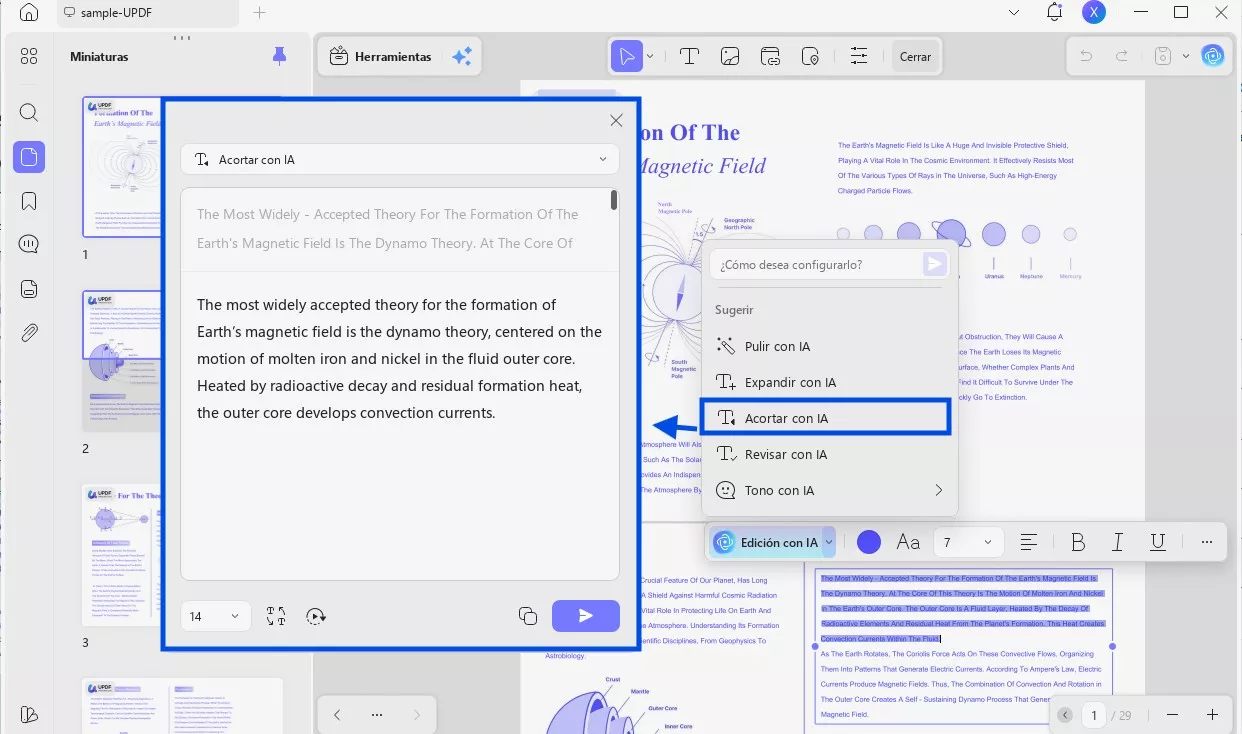Select the Image tool in toolbar
The width and height of the screenshot is (1242, 734).
730,56
